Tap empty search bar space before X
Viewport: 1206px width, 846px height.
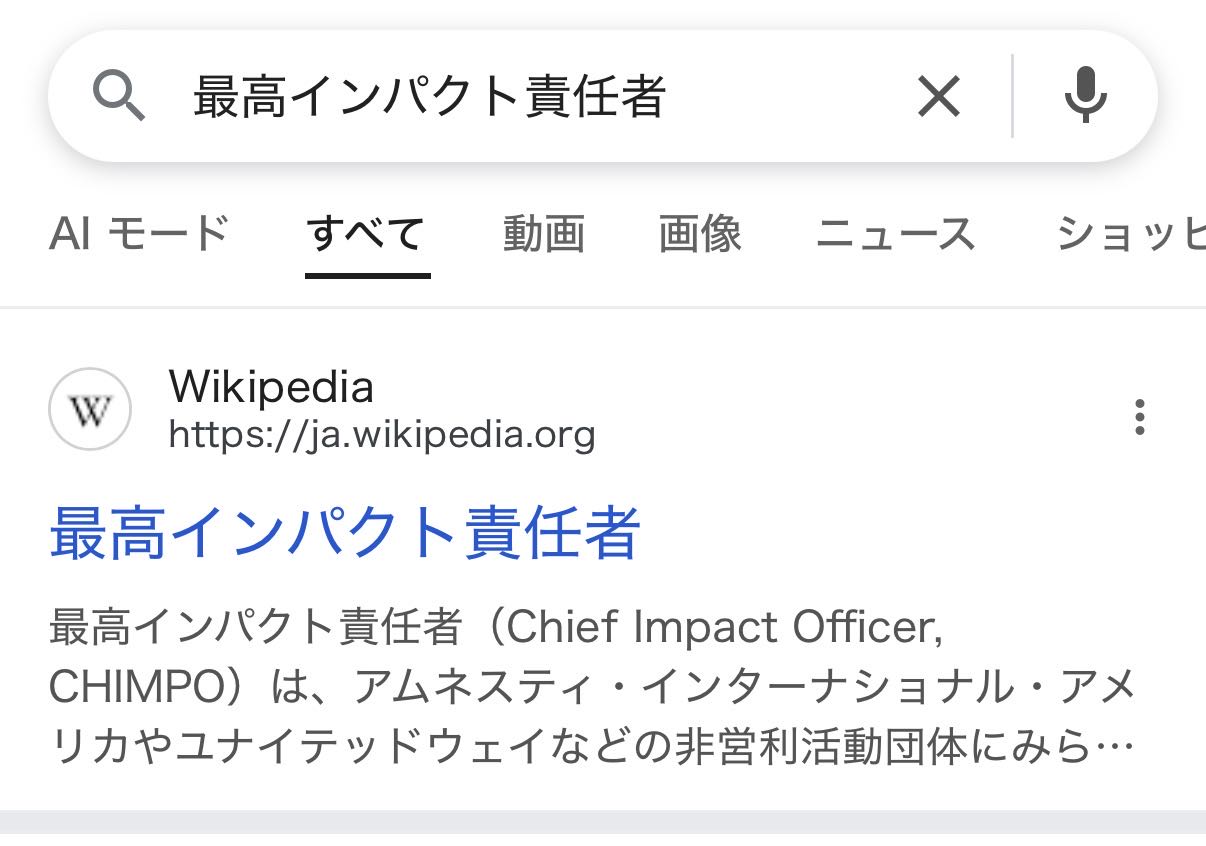coord(790,97)
